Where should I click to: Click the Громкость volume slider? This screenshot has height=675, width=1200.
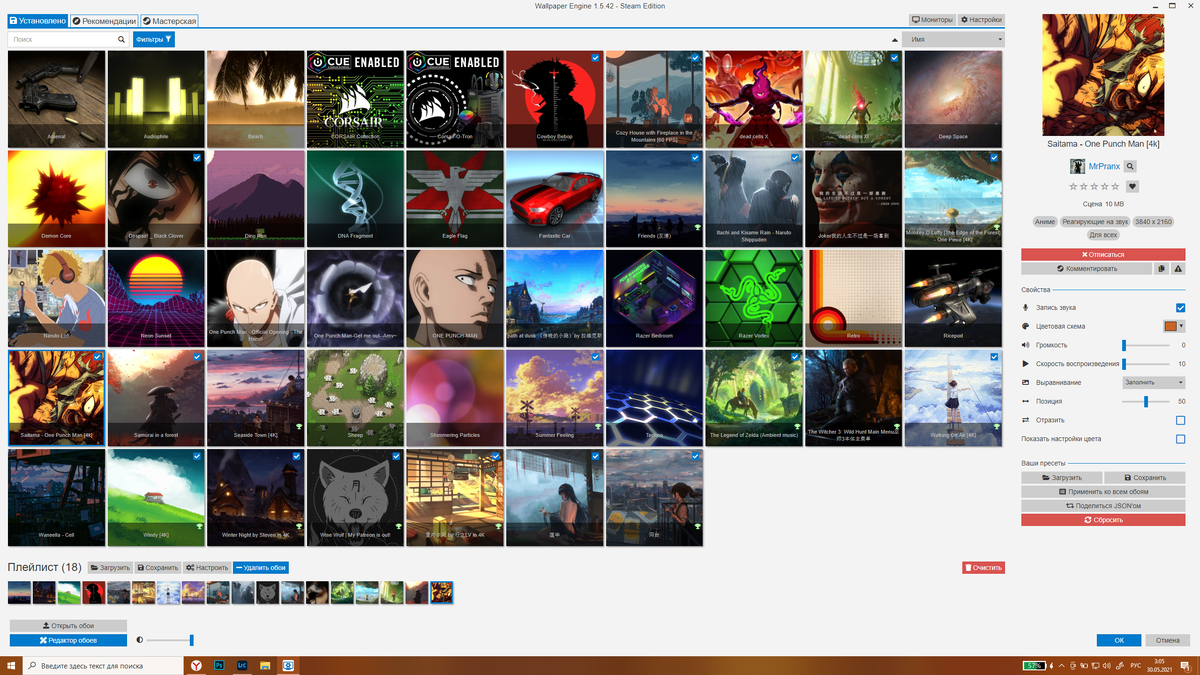point(1147,345)
